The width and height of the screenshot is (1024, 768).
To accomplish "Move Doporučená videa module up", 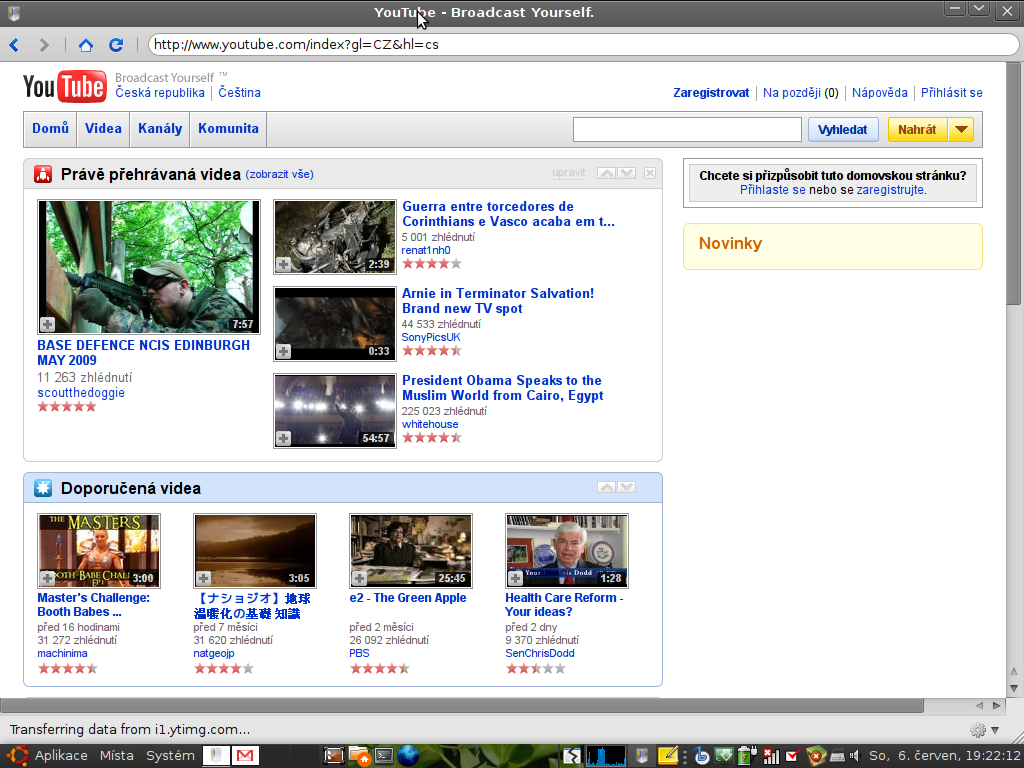I will 606,487.
